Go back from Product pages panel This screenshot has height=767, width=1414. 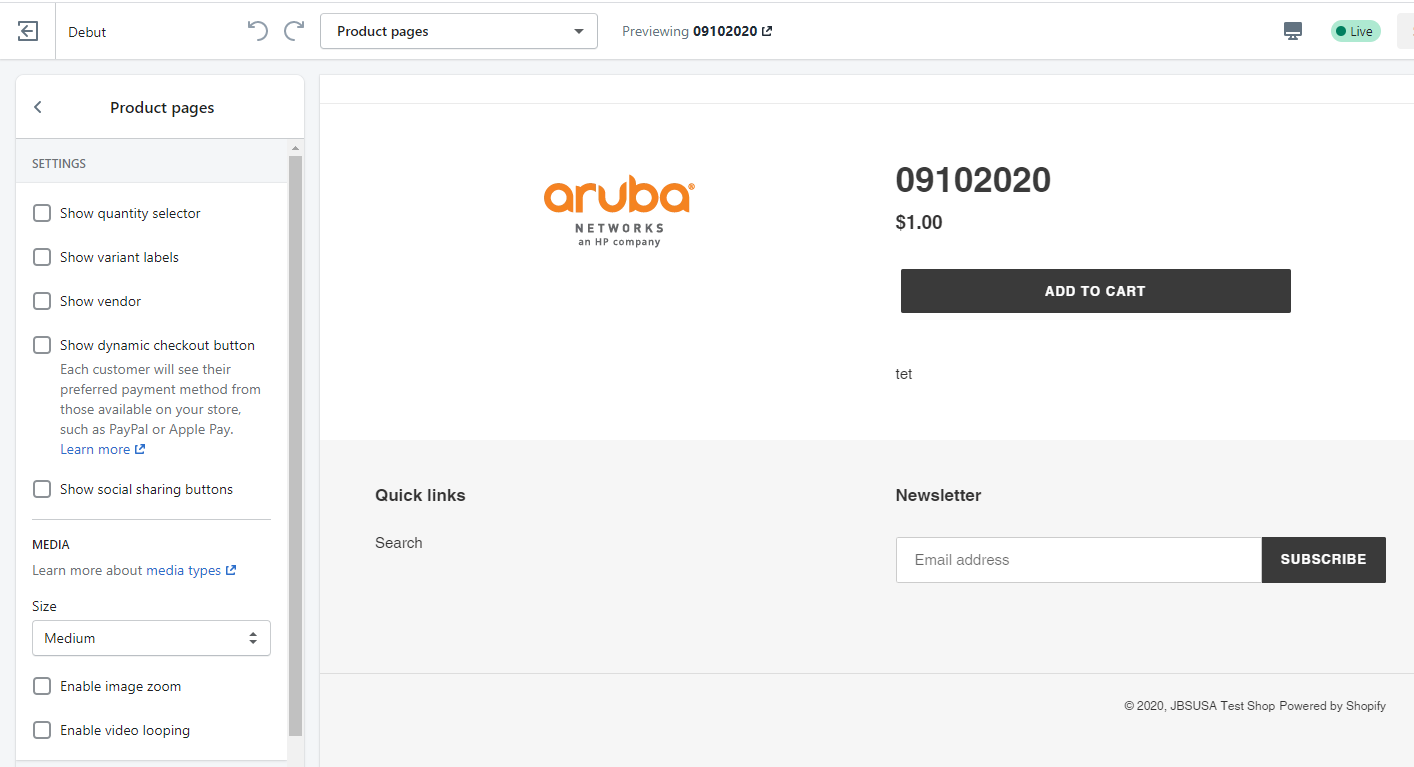38,107
